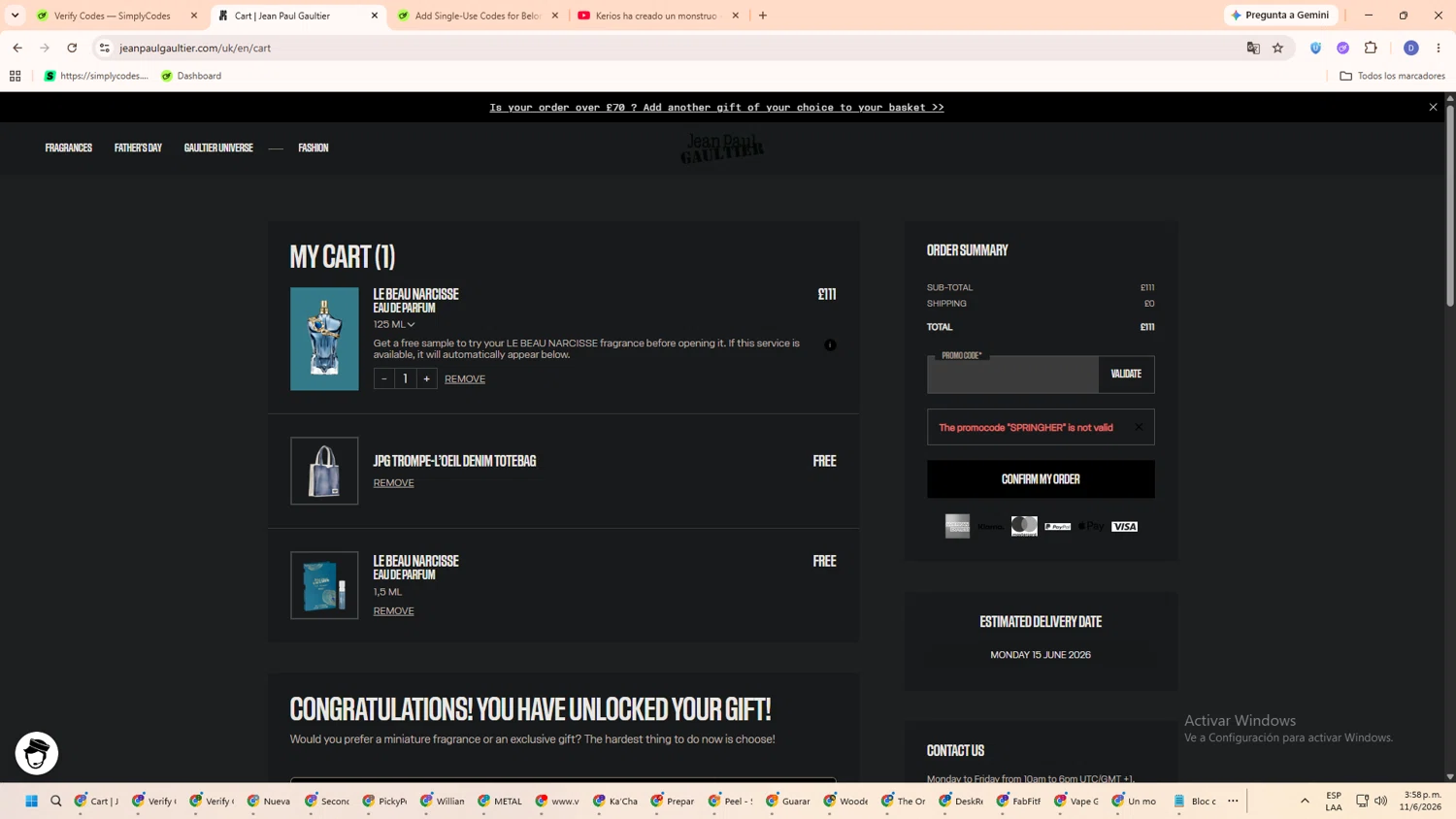Open the Bloc de notas taskbar item
The width and height of the screenshot is (1456, 819).
point(1194,801)
